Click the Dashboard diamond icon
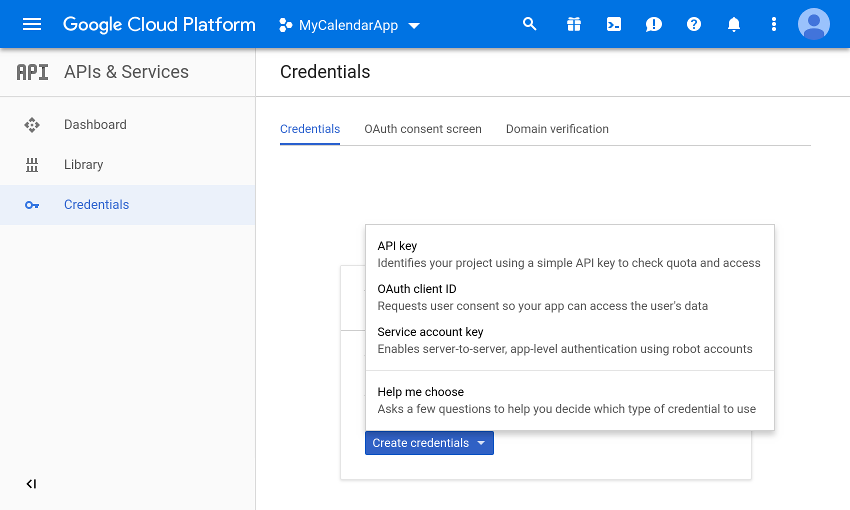850x510 pixels. tap(32, 125)
